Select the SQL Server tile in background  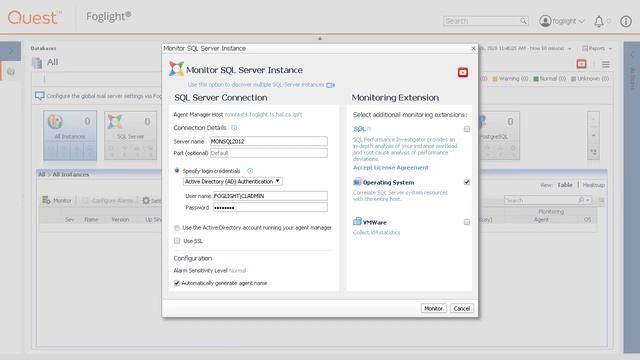130,136
